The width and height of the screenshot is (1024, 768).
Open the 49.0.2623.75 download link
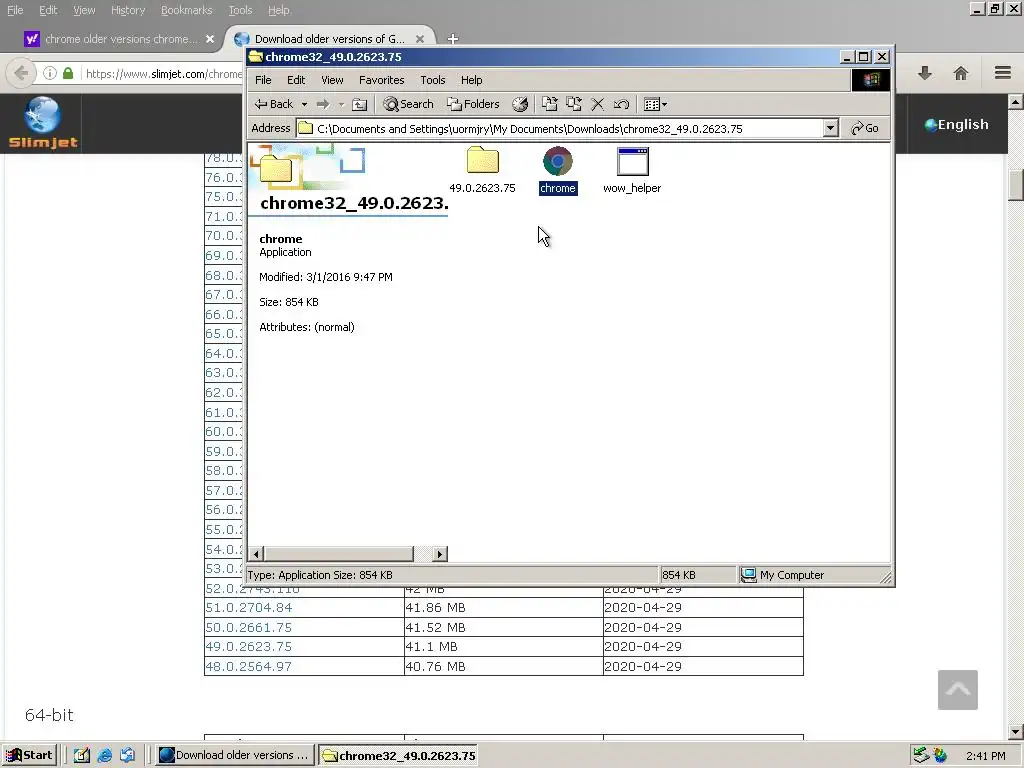tap(249, 647)
